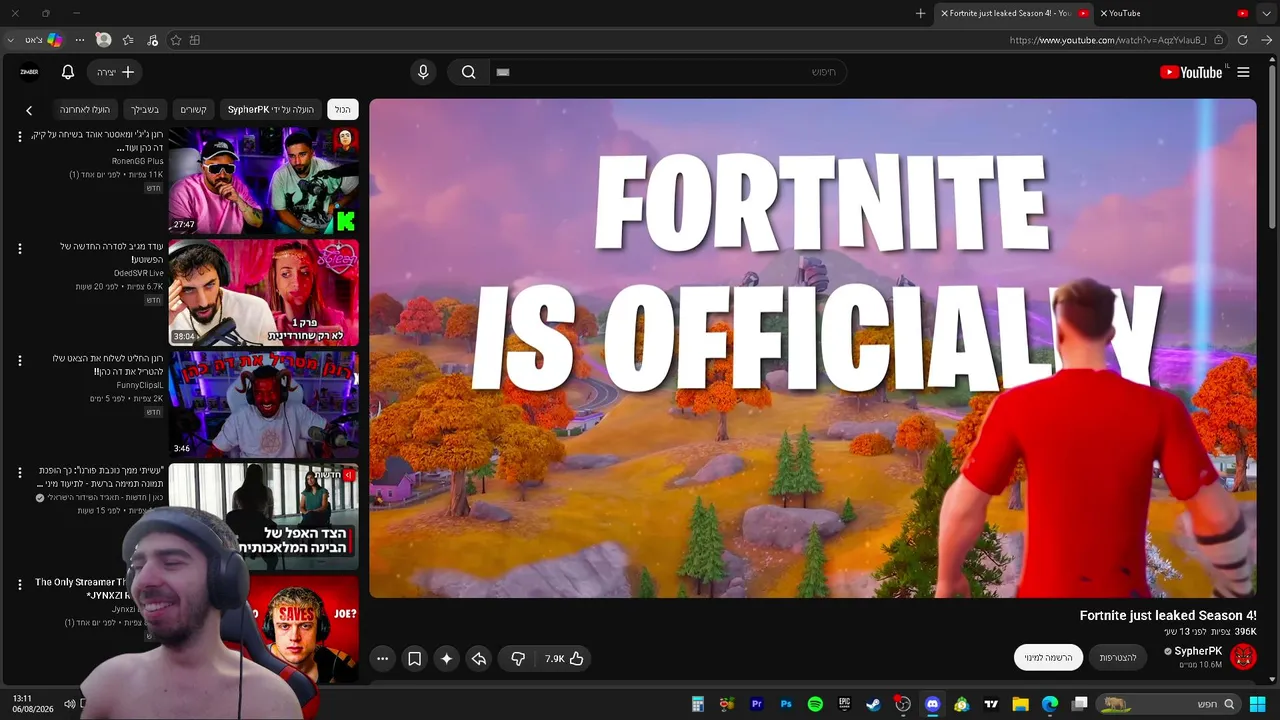Select the קשורים filter chip
The height and width of the screenshot is (720, 1280).
[193, 109]
